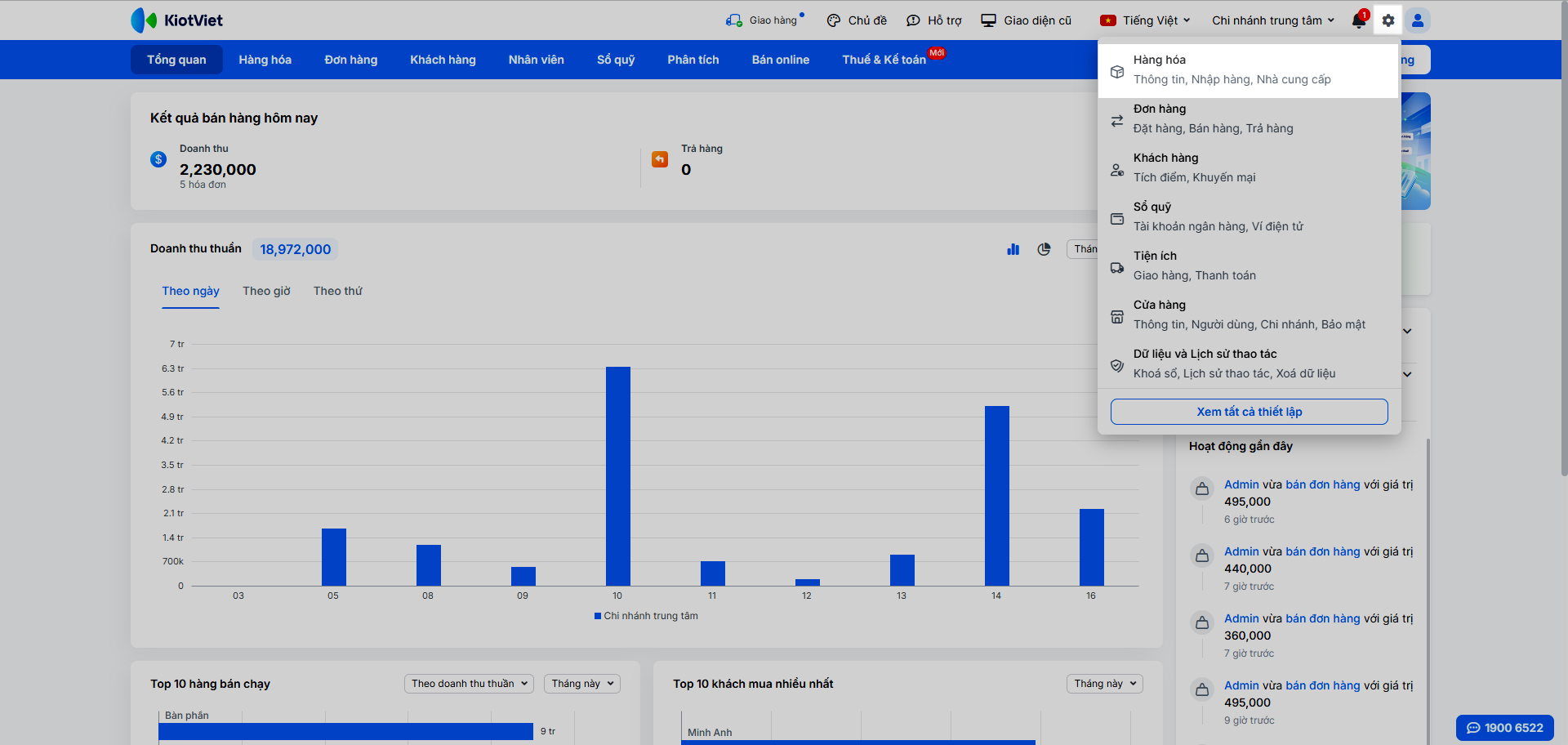Click the bag icon beside 360,000 activity

pos(1202,623)
